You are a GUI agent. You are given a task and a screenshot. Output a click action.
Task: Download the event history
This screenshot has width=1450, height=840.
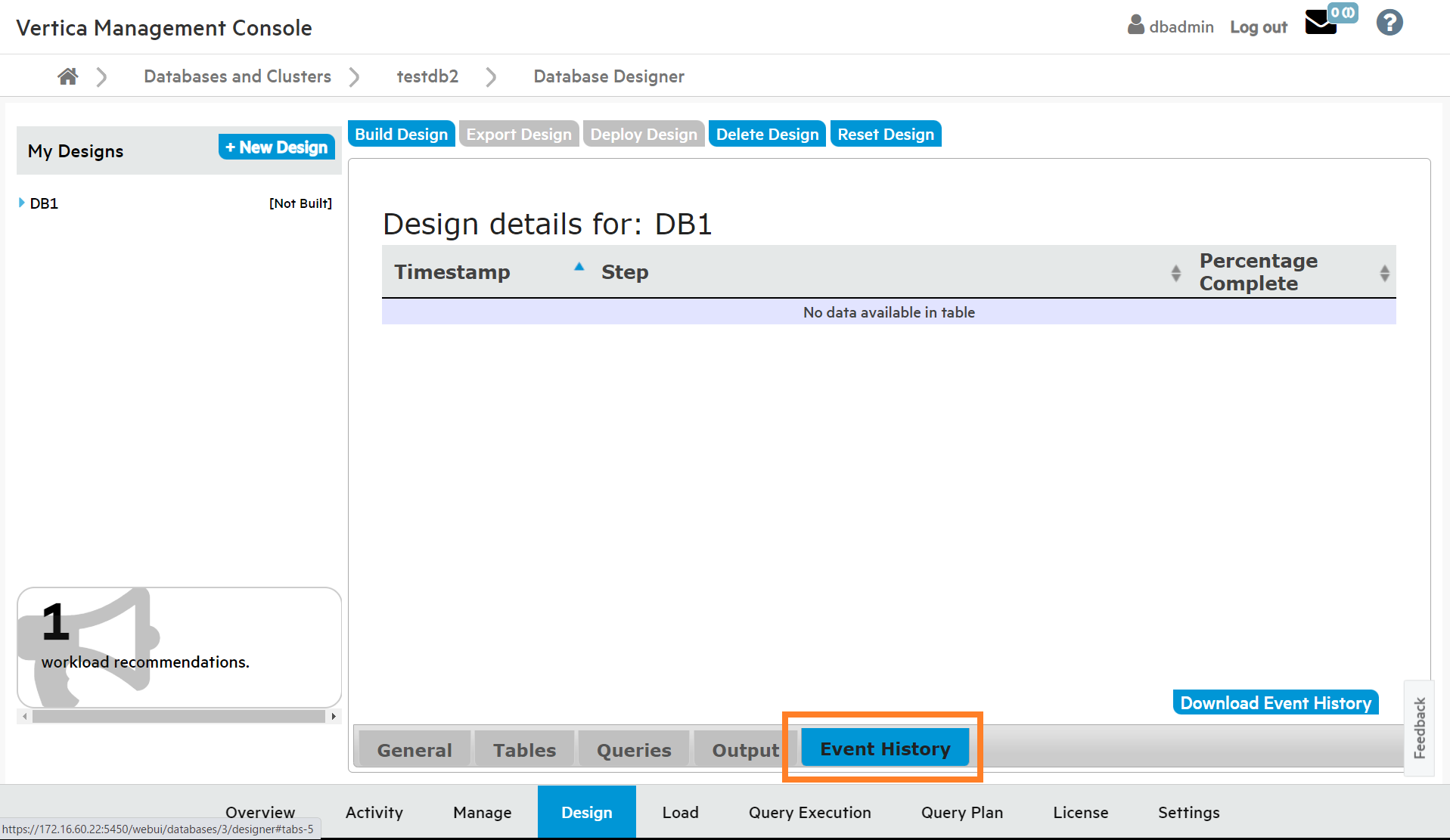[x=1275, y=703]
